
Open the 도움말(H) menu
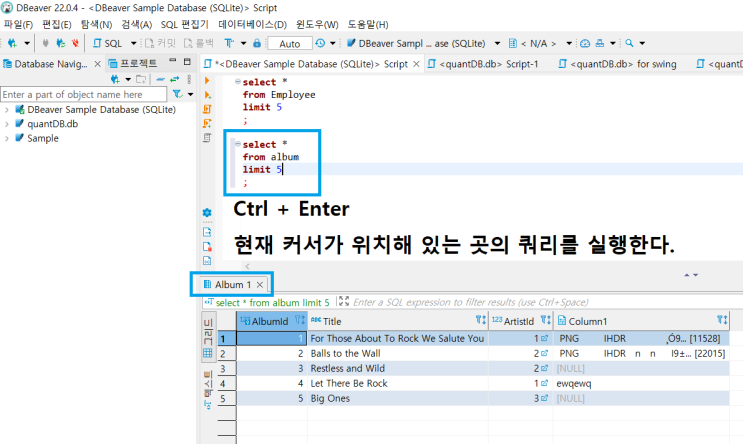point(368,24)
